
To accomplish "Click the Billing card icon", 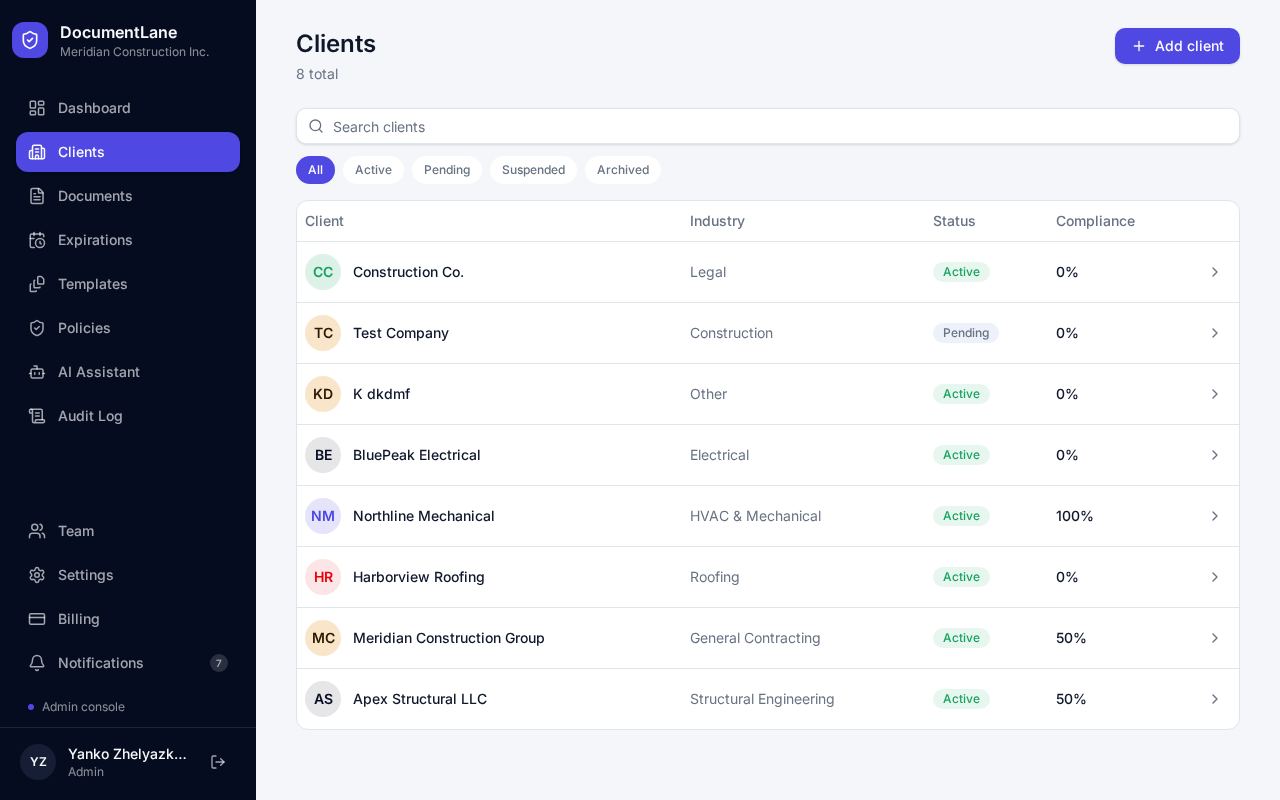I will (x=37, y=619).
